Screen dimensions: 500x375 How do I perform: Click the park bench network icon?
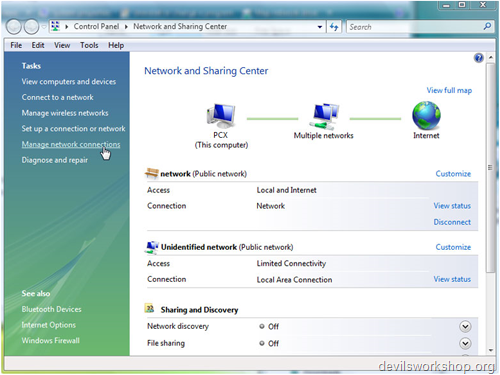pyautogui.click(x=152, y=173)
